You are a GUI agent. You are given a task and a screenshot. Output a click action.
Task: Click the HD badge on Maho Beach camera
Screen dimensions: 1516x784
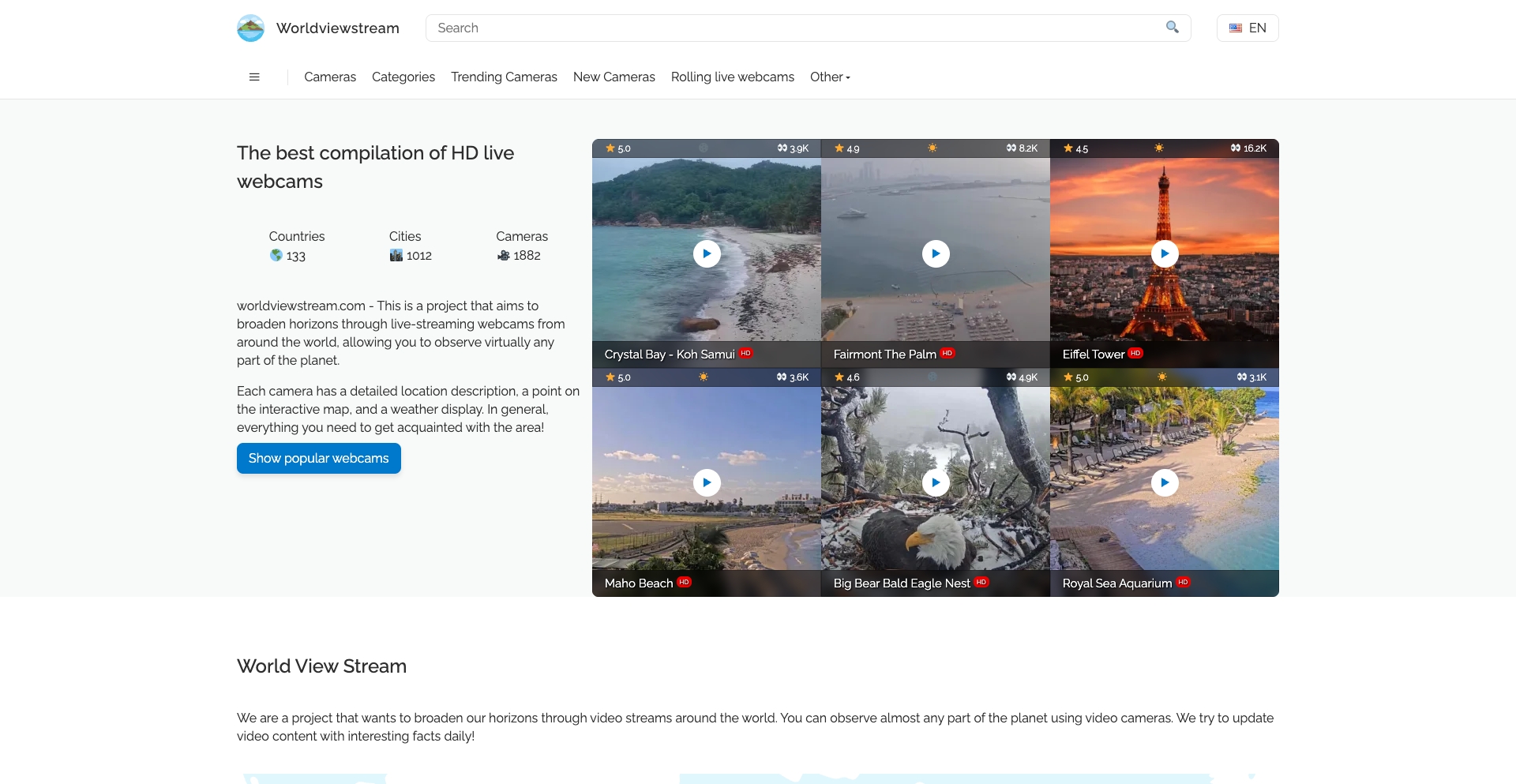coord(685,582)
